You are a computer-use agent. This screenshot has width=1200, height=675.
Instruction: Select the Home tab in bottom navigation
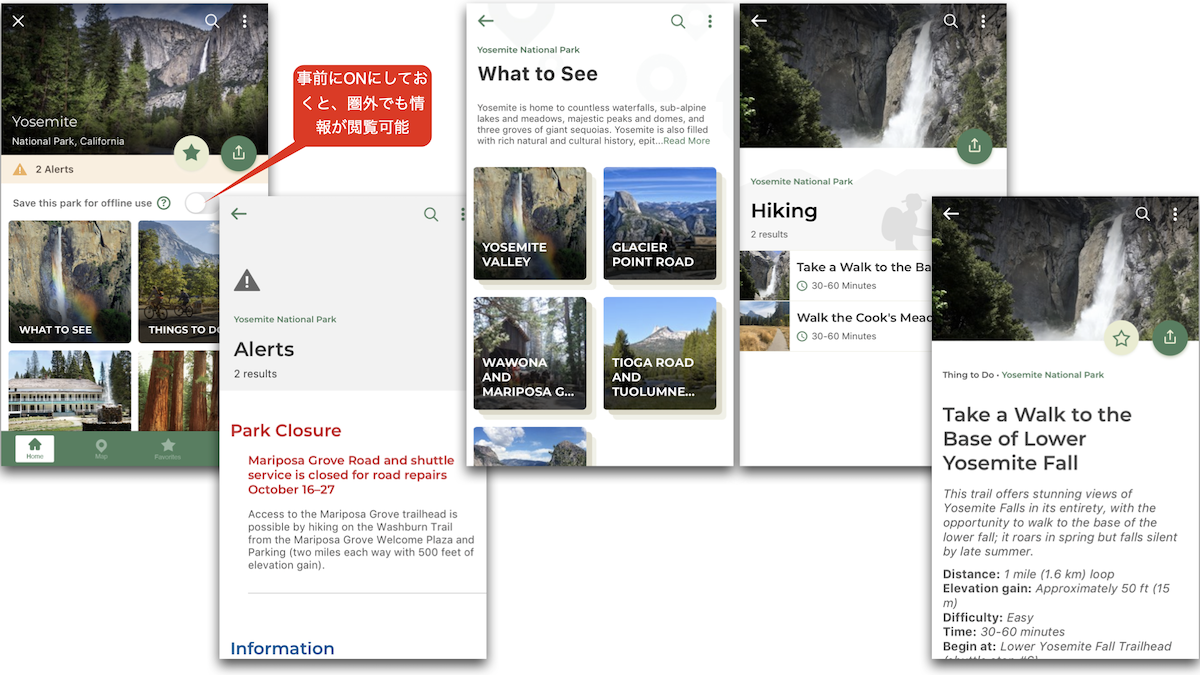pyautogui.click(x=35, y=449)
